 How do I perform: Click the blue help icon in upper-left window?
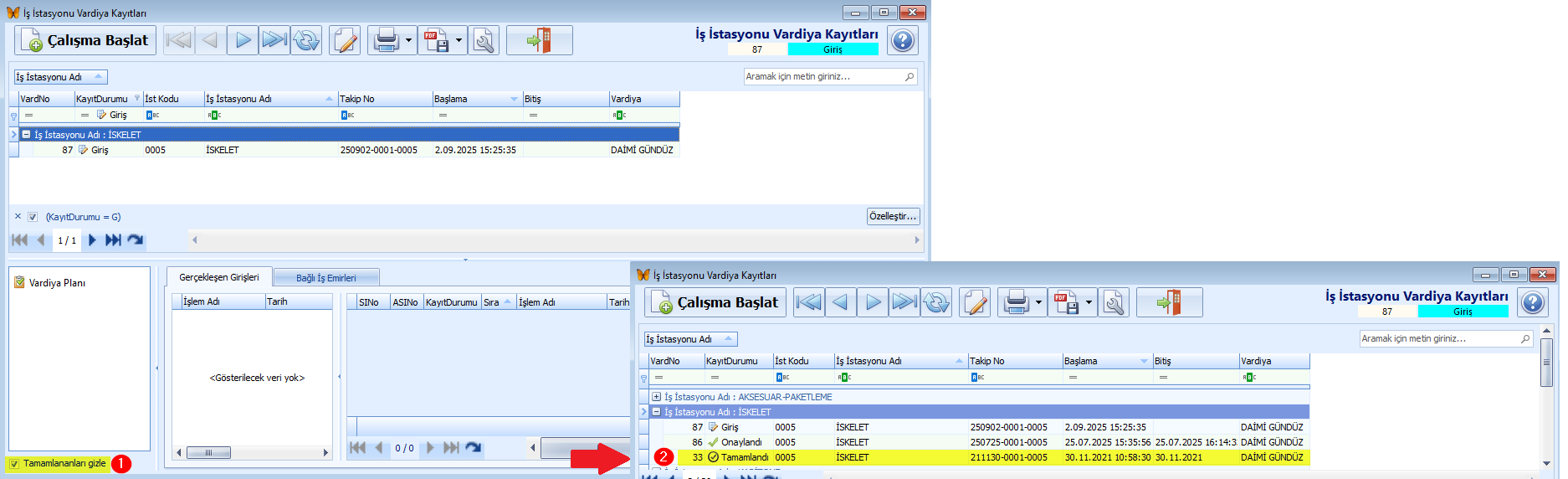(x=903, y=40)
